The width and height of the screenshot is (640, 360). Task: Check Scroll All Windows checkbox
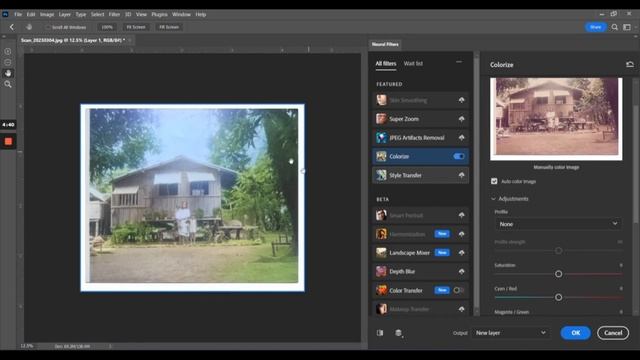pyautogui.click(x=48, y=27)
